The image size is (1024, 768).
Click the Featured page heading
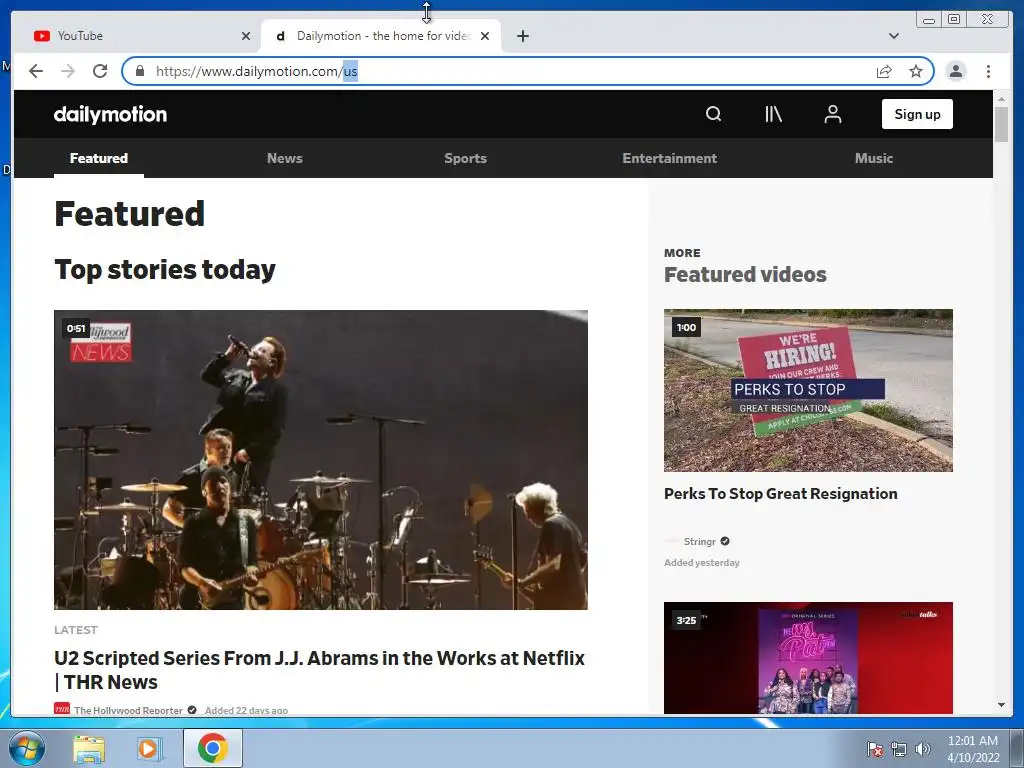tap(129, 214)
